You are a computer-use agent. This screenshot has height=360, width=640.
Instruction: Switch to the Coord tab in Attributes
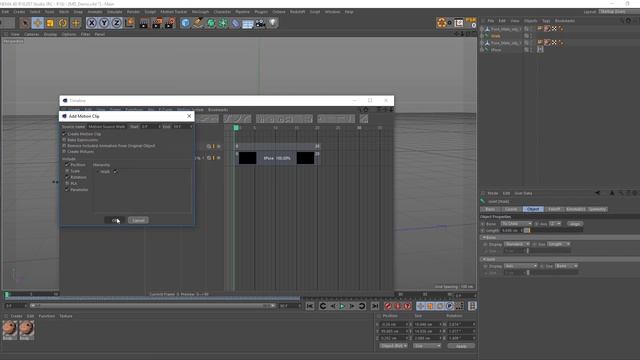pos(511,209)
